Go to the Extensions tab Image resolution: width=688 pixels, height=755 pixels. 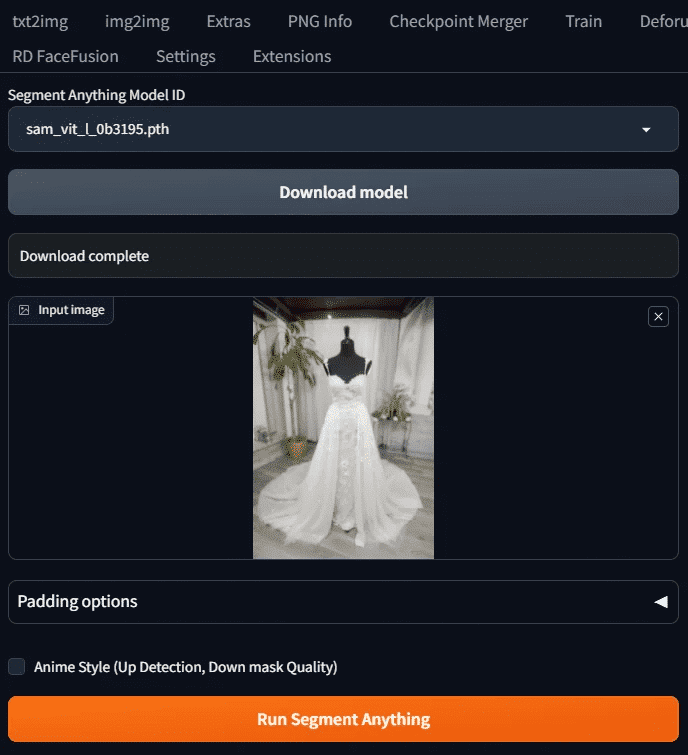pos(292,56)
